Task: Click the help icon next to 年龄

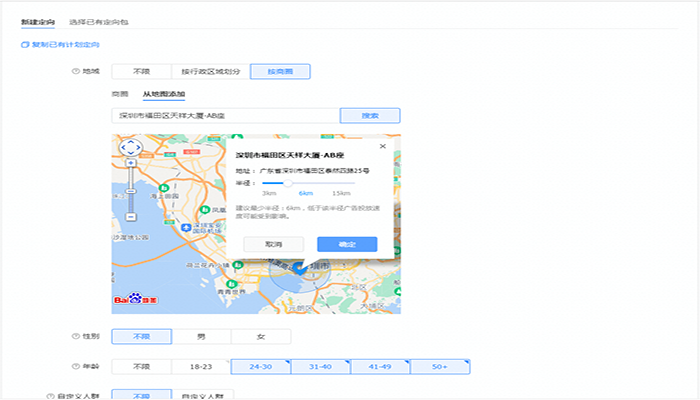Action: [76, 367]
